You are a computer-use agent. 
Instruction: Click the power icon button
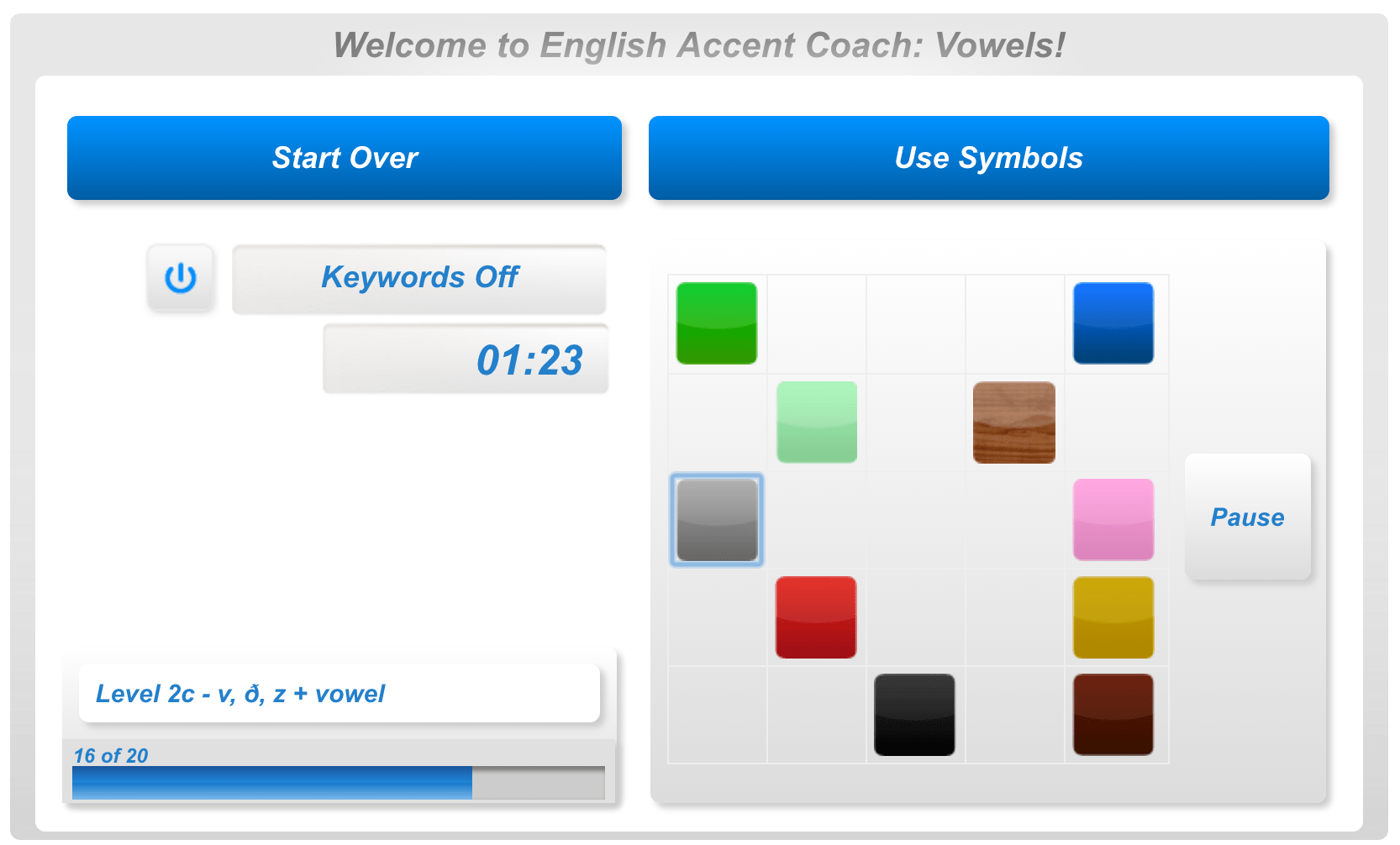[x=181, y=277]
